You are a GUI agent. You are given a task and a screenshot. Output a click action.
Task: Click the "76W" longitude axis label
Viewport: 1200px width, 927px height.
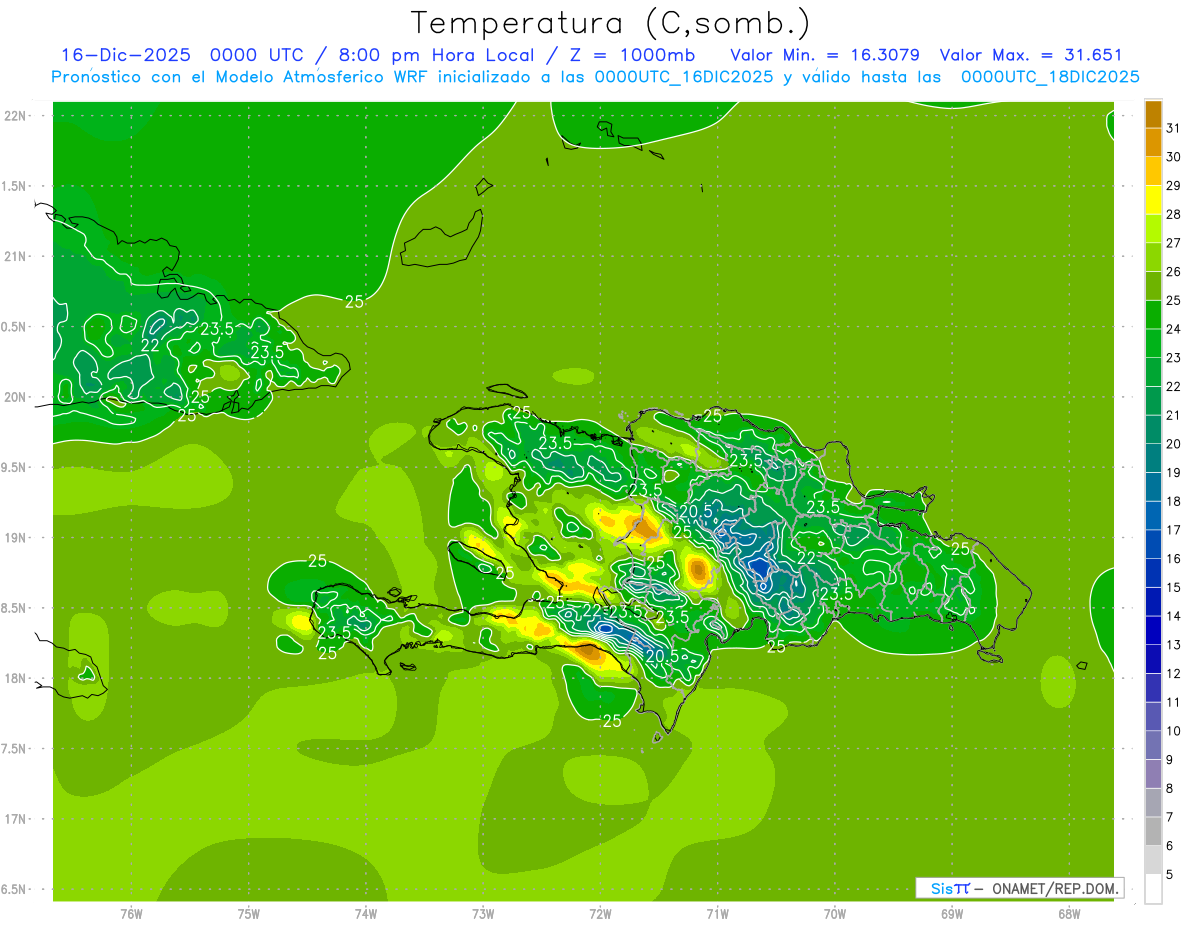132,913
